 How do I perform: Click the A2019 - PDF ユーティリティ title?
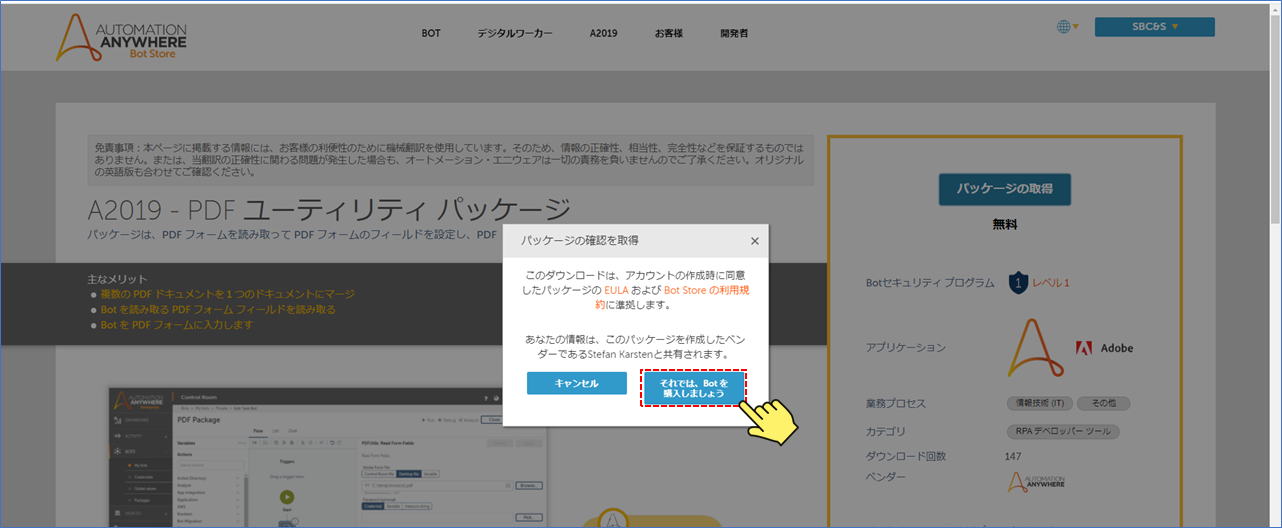[328, 211]
